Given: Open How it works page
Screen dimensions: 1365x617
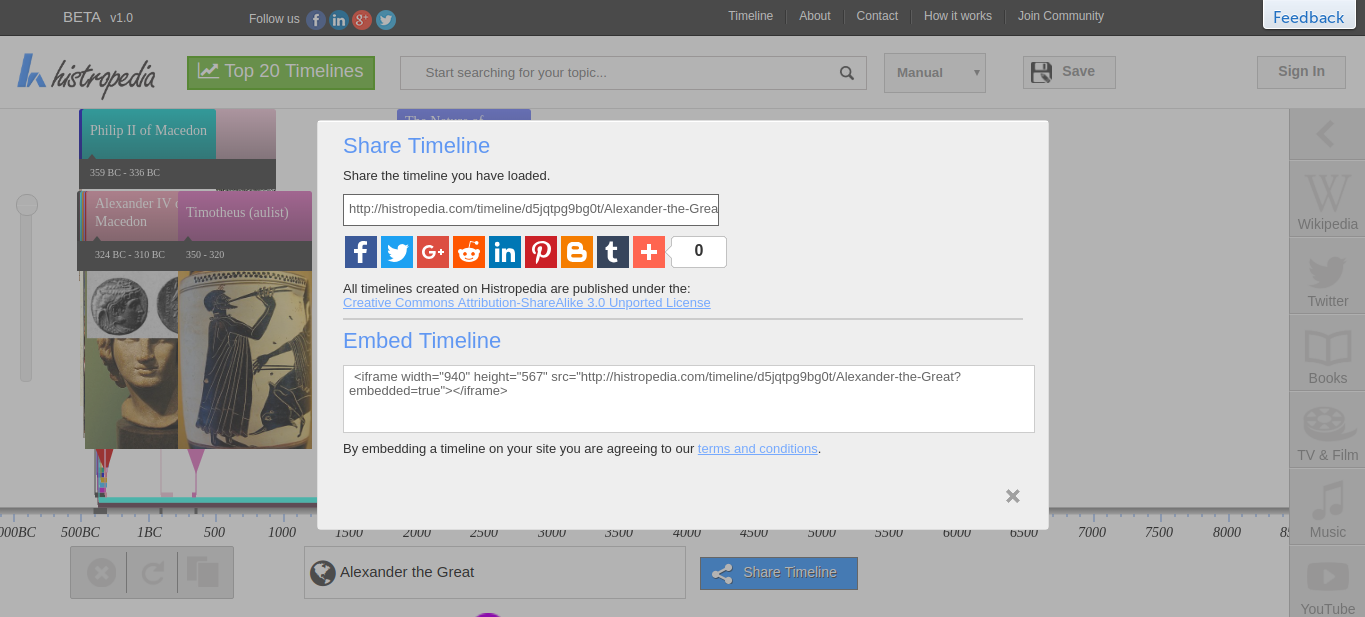Looking at the screenshot, I should (958, 16).
